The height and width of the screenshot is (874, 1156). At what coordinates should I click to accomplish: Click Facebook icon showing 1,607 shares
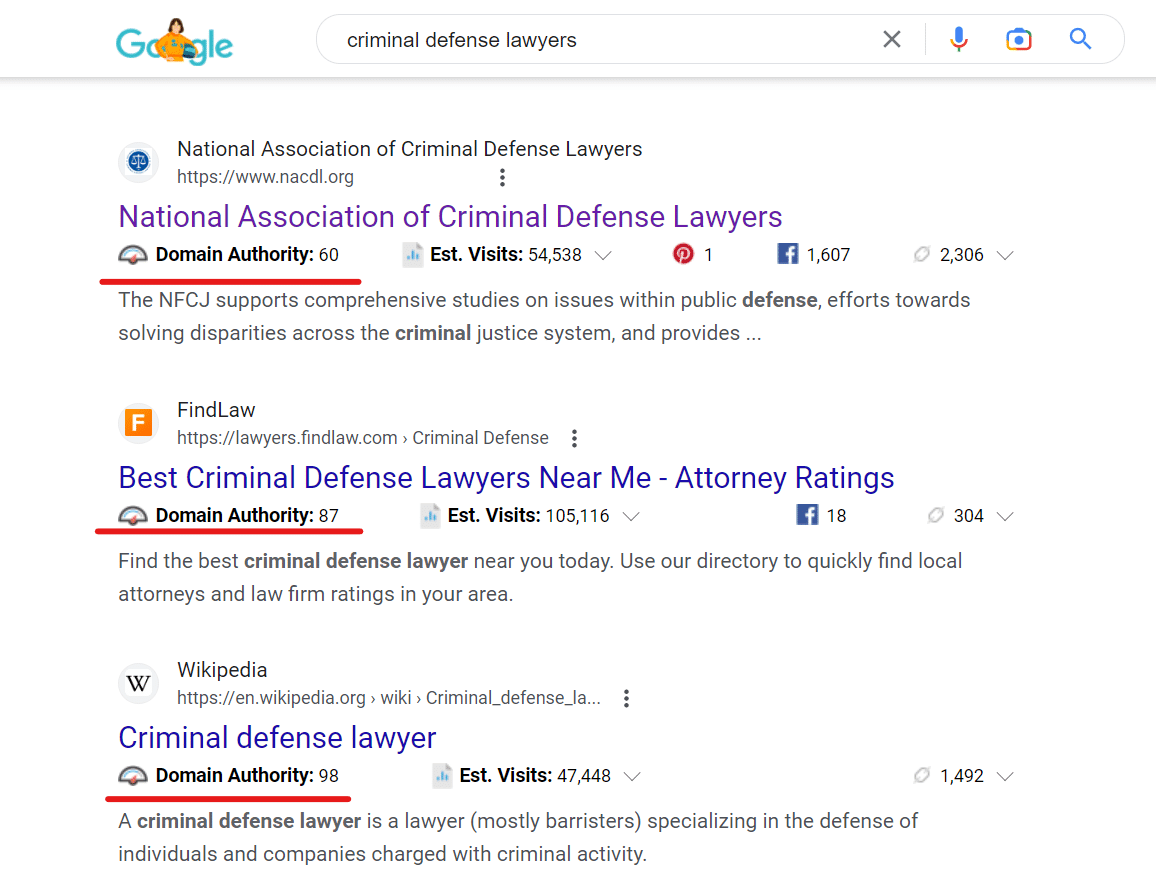(x=787, y=254)
